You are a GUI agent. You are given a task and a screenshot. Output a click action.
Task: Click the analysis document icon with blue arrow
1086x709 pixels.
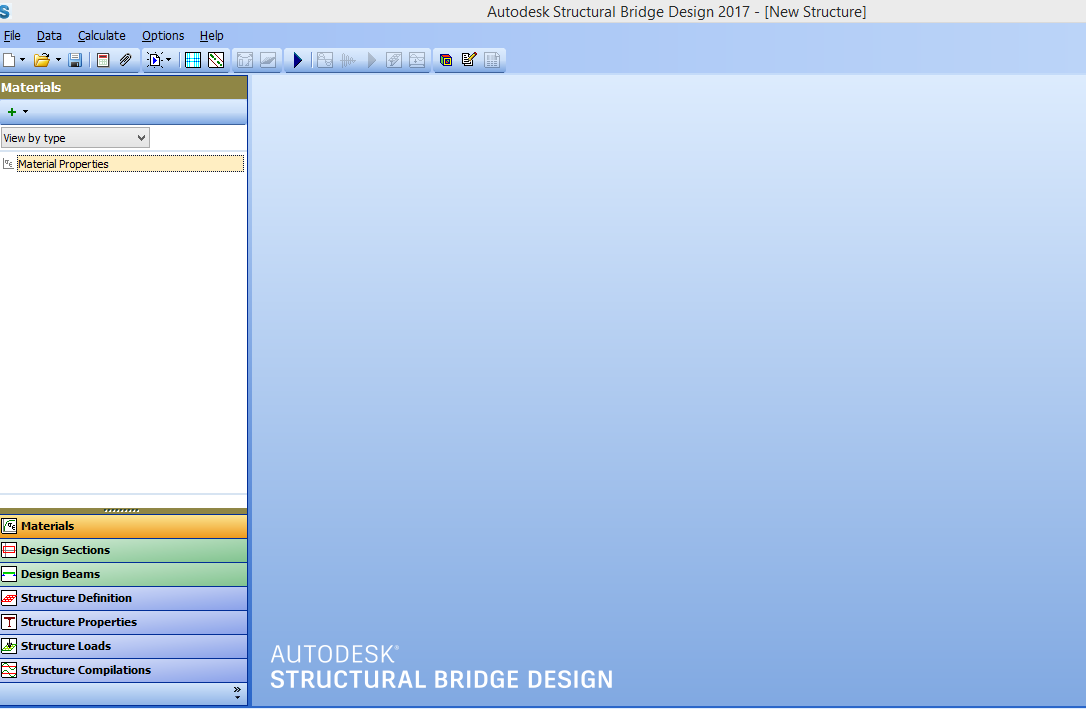pos(154,60)
